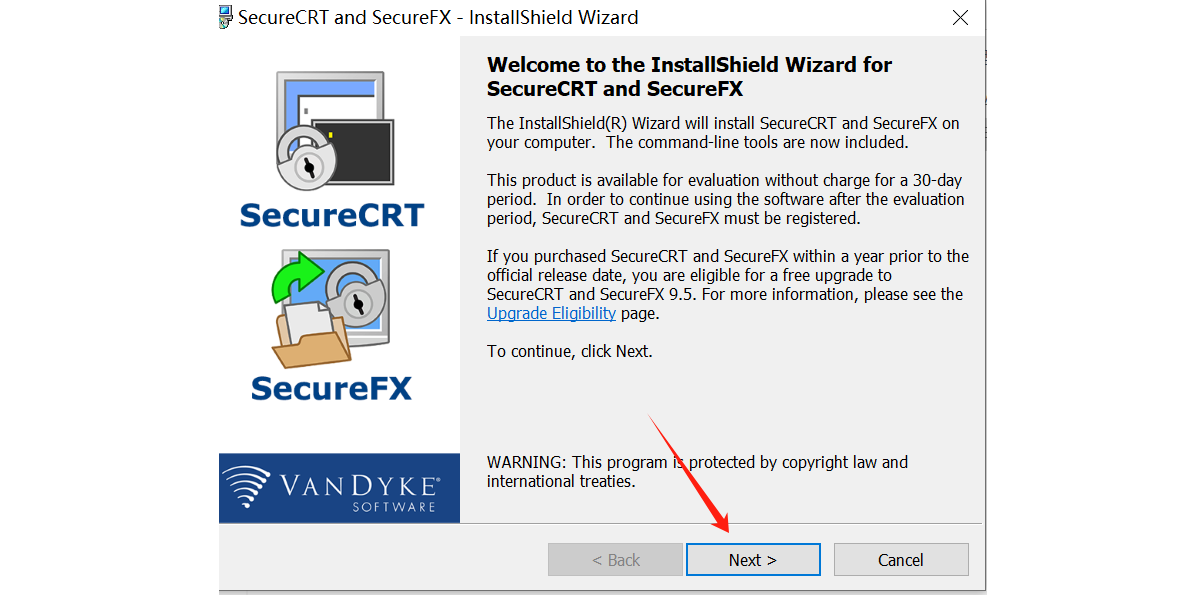This screenshot has height=595, width=1178.
Task: Open the Upgrade Eligibility link
Action: pyautogui.click(x=551, y=313)
